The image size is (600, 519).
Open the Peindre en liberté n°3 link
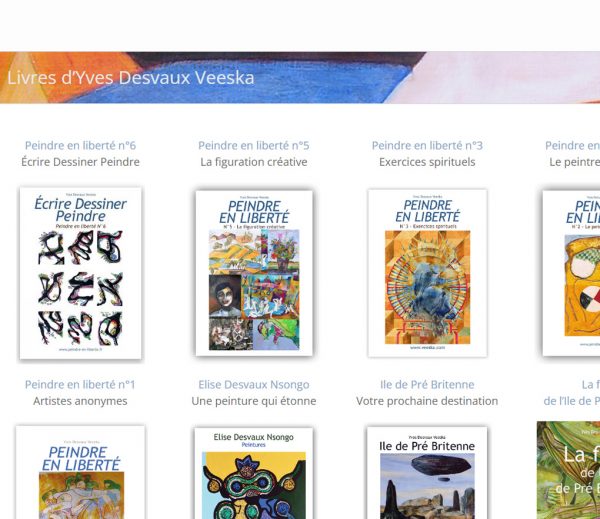click(x=427, y=145)
